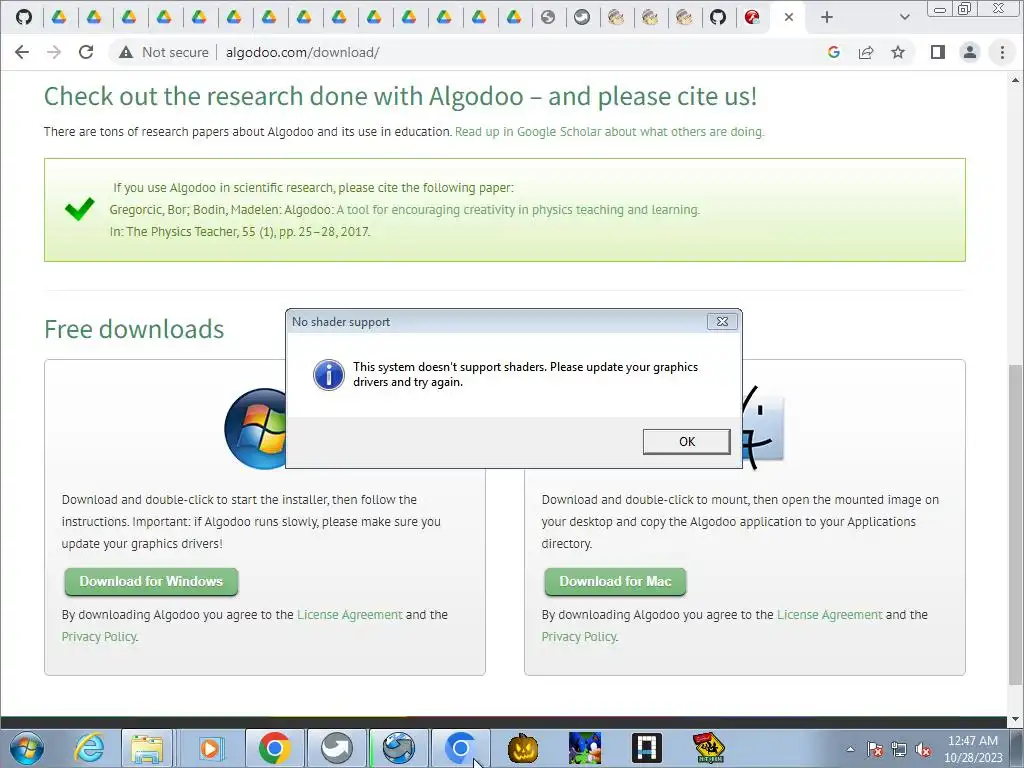Viewport: 1024px width, 768px height.
Task: Click the Windows logo image
Action: tap(255, 429)
